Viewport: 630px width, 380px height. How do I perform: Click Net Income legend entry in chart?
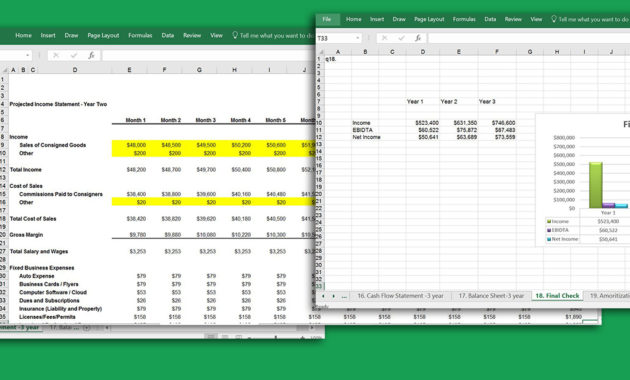[x=562, y=239]
